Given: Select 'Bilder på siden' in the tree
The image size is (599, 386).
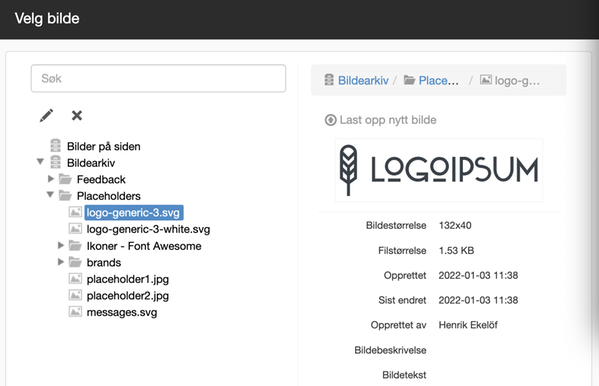Looking at the screenshot, I should point(104,146).
